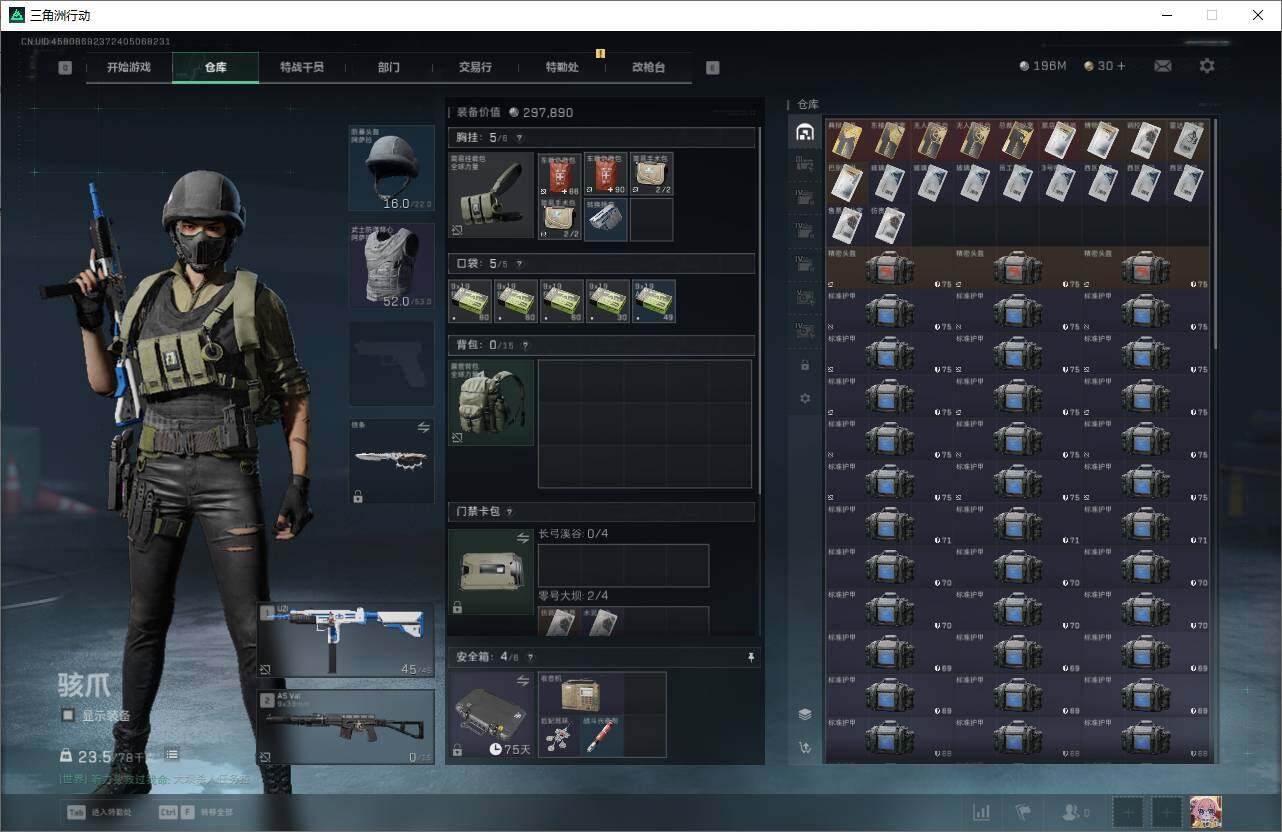1282x832 pixels.
Task: Select the red medkit showing +90
Action: point(606,174)
